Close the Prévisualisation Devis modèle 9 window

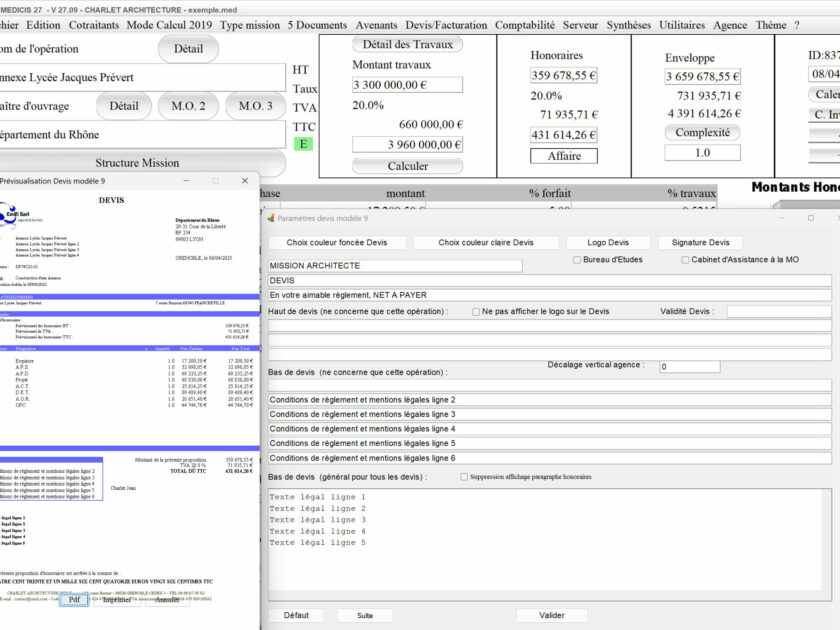click(x=245, y=181)
